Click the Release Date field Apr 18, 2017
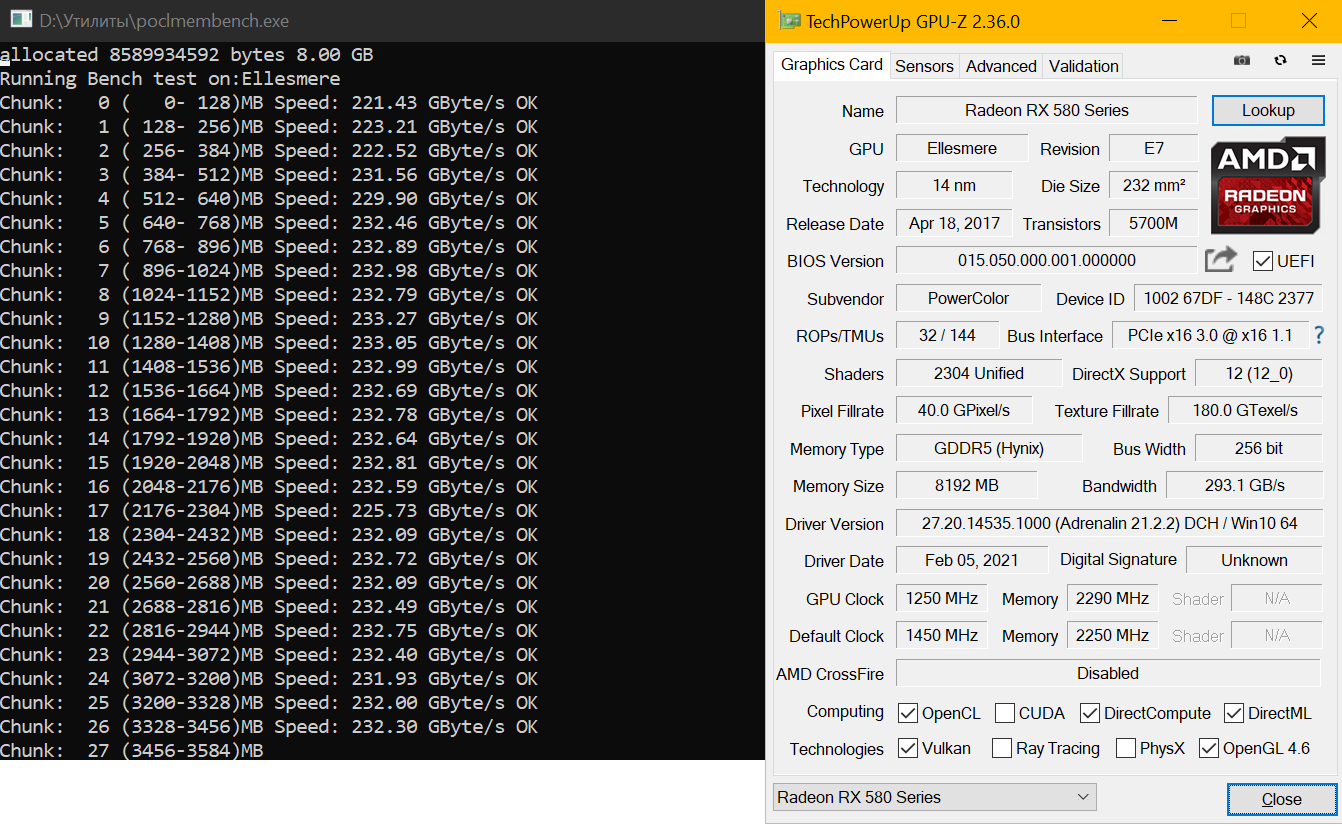The image size is (1342, 826). [x=954, y=223]
